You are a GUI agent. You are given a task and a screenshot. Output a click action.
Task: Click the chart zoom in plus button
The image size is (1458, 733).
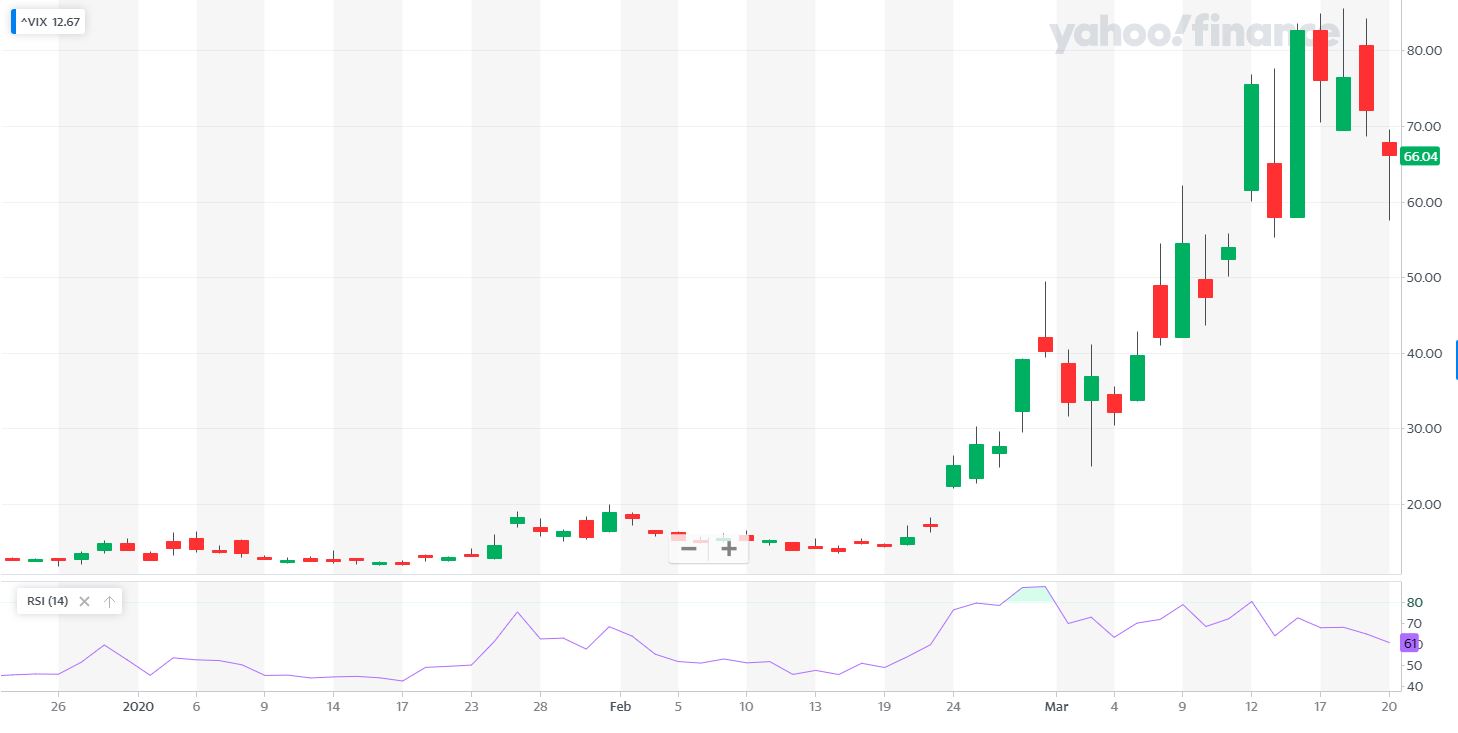(729, 548)
